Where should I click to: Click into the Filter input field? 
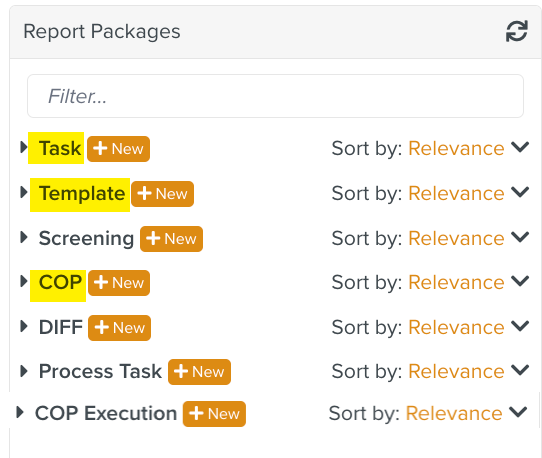tap(275, 96)
